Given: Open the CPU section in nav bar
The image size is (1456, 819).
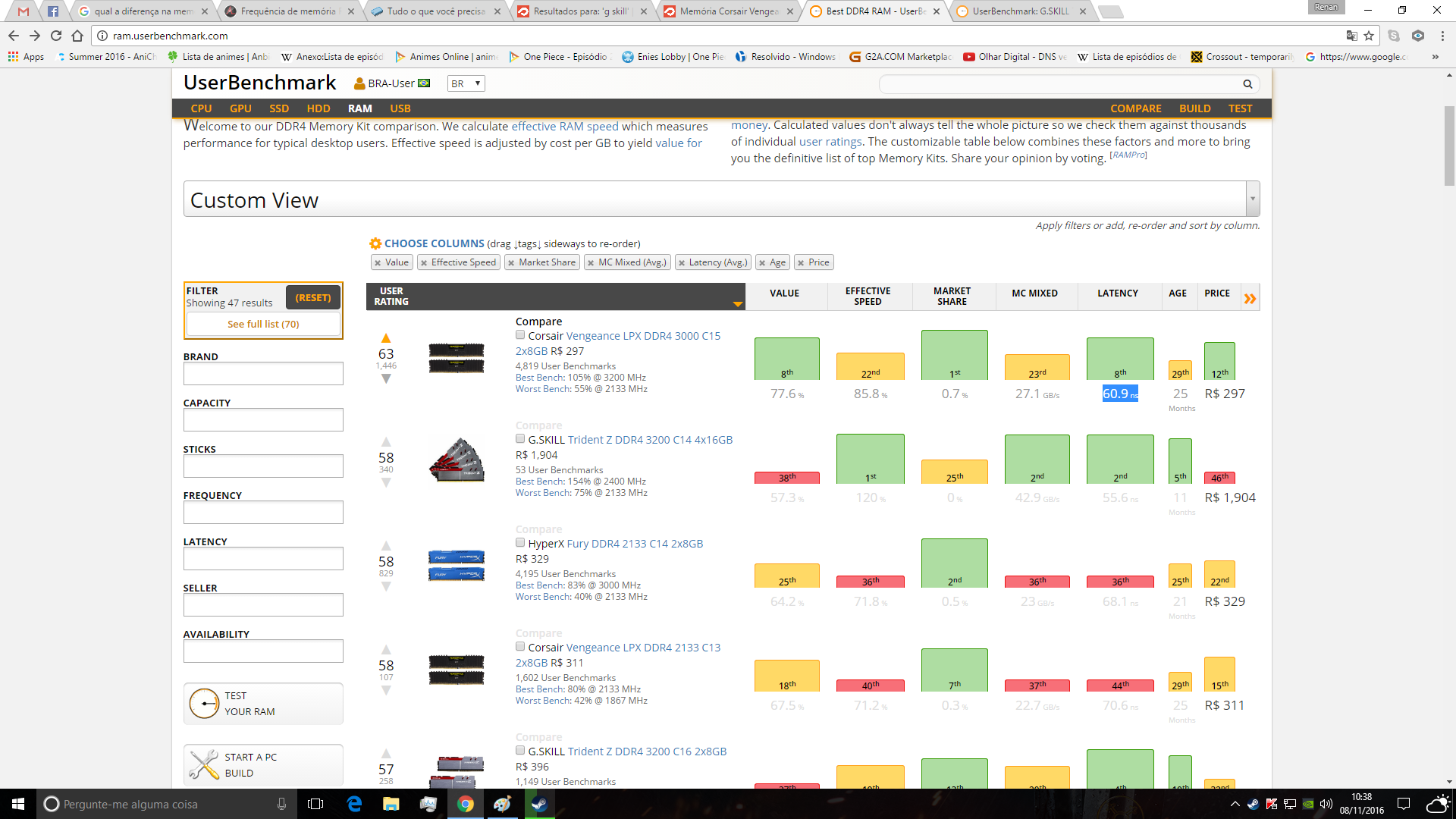Looking at the screenshot, I should (x=201, y=108).
